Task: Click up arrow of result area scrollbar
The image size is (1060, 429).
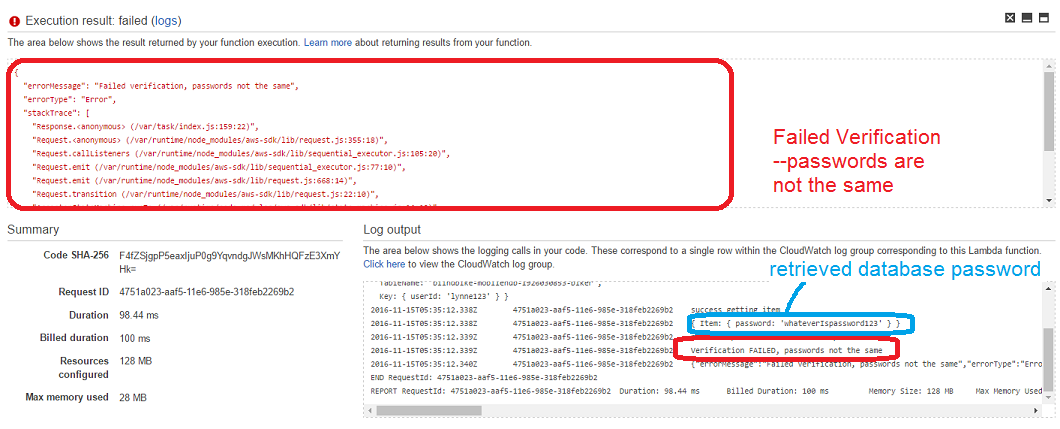Action: 1048,67
